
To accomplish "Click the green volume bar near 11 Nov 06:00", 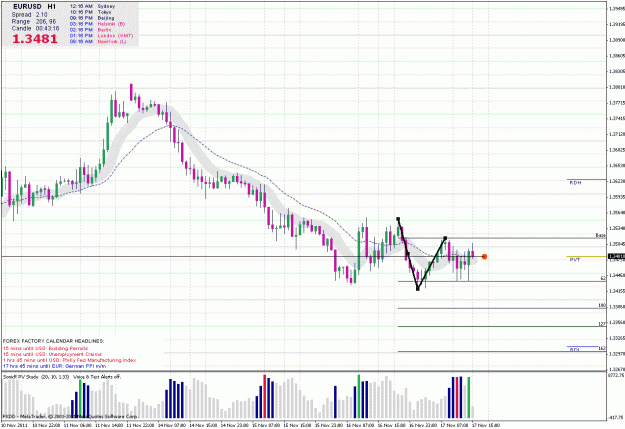I will (x=81, y=399).
